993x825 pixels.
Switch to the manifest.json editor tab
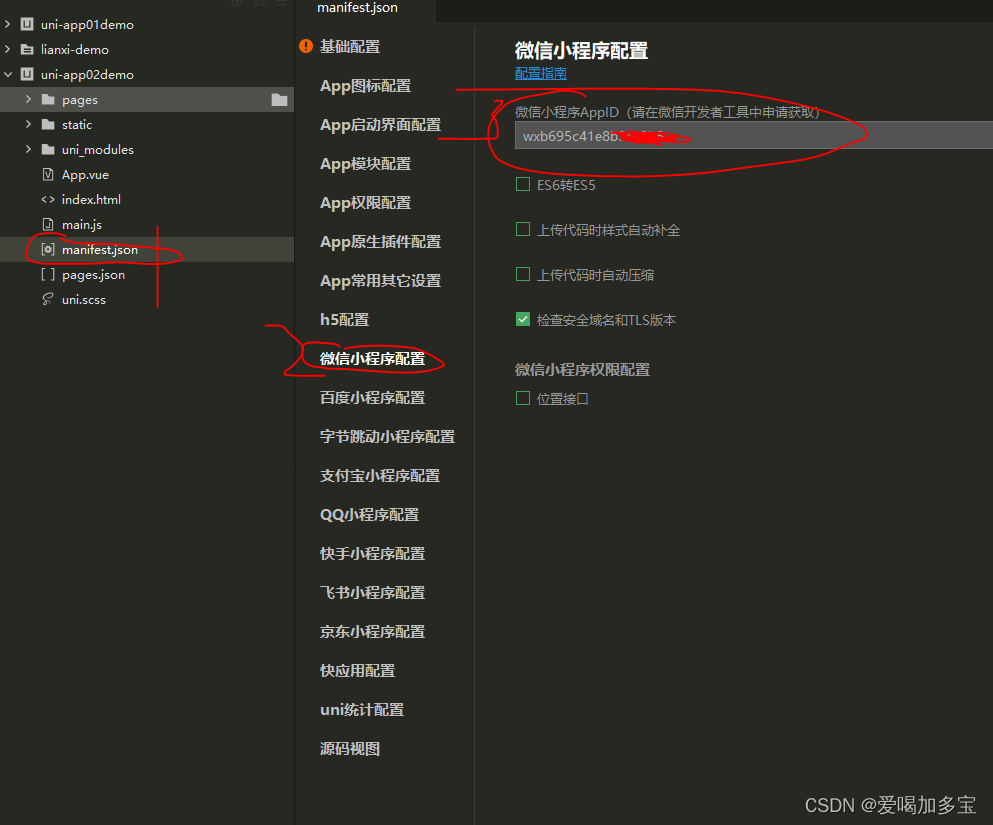pos(358,8)
